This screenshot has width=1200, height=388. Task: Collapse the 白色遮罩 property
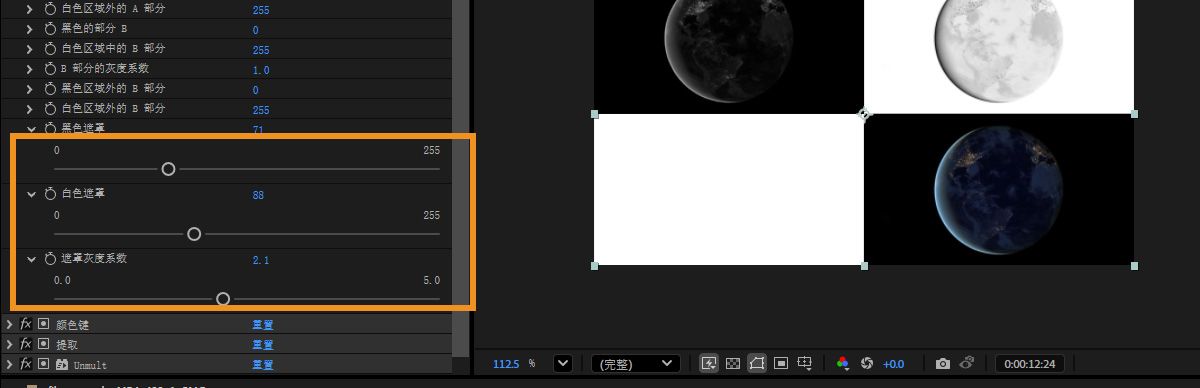[31, 194]
